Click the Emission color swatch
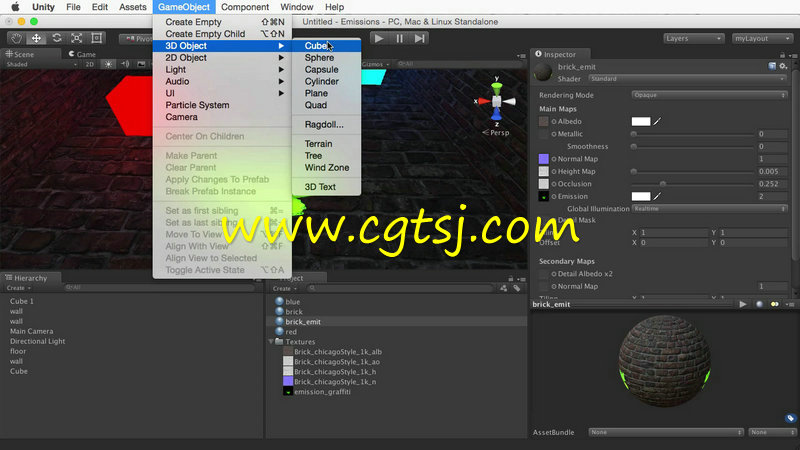Image resolution: width=800 pixels, height=450 pixels. pyautogui.click(x=641, y=196)
